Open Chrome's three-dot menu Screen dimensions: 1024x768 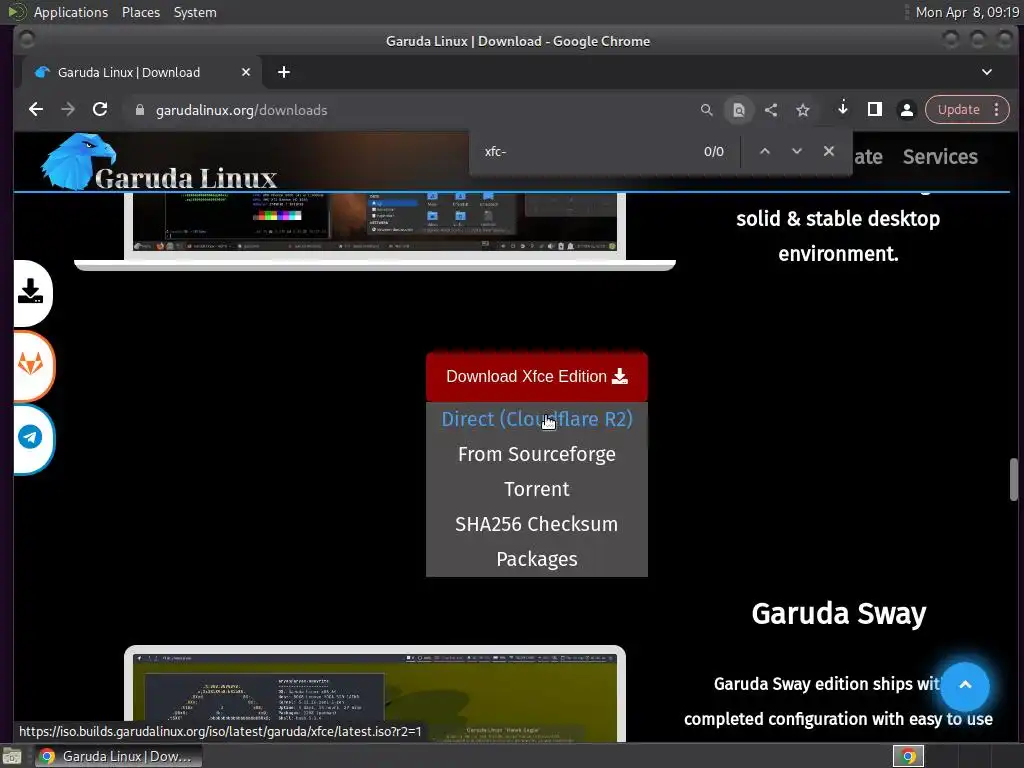pyautogui.click(x=997, y=110)
